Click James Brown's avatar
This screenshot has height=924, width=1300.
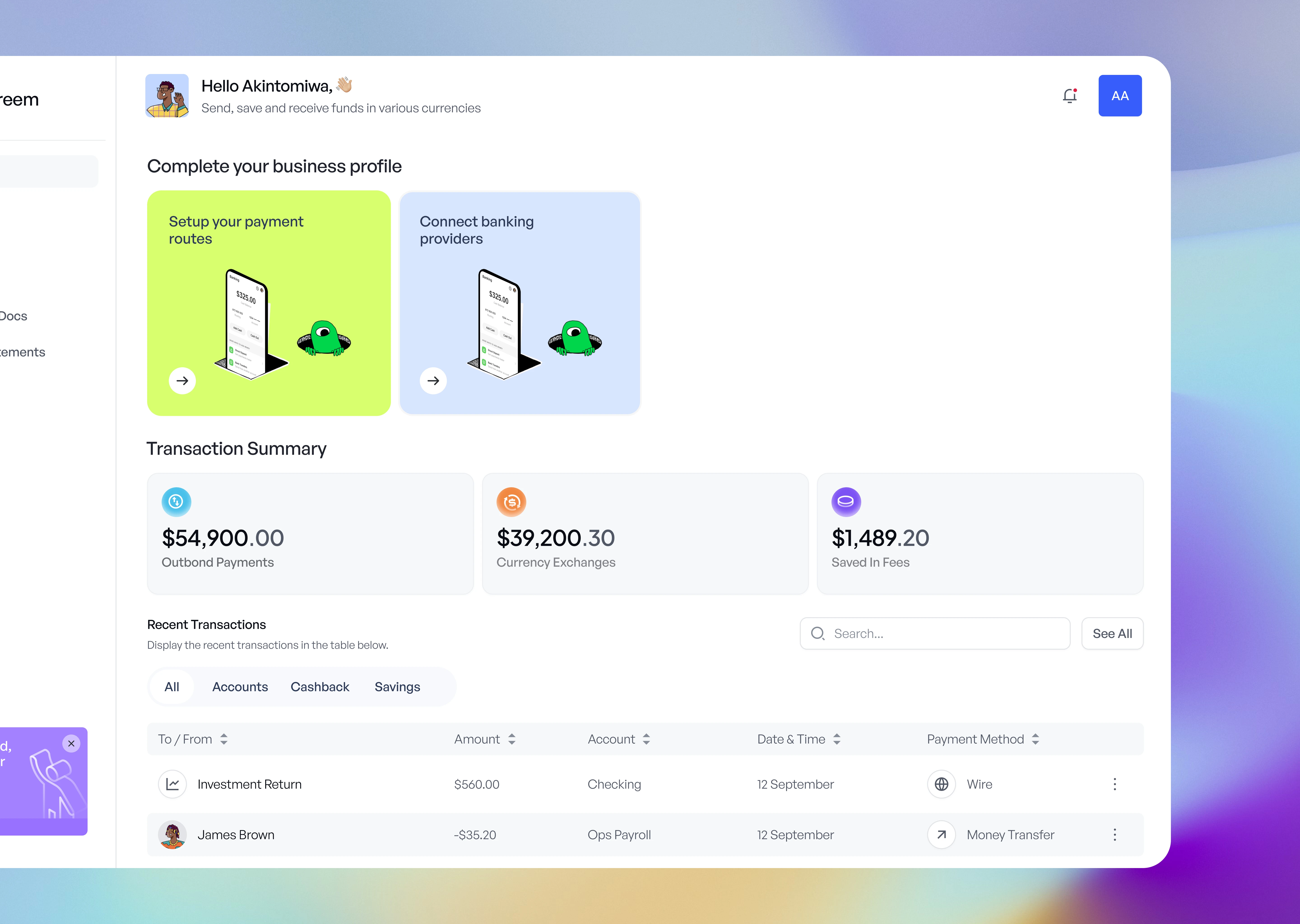(x=172, y=835)
